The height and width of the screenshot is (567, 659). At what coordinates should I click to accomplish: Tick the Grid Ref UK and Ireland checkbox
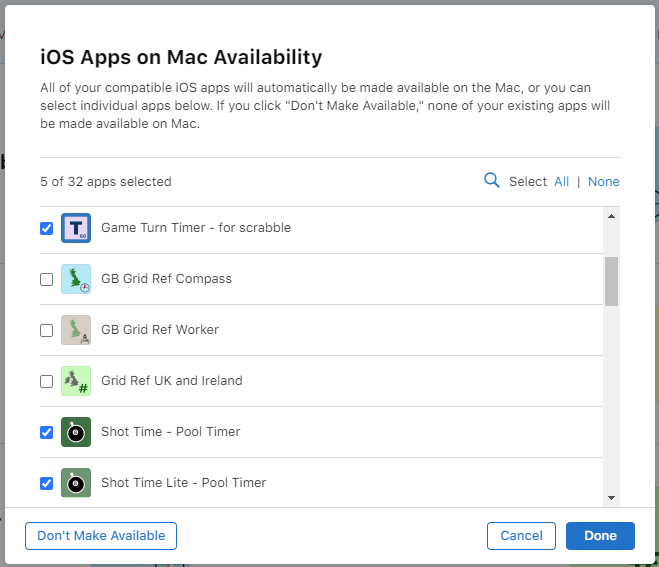click(47, 381)
